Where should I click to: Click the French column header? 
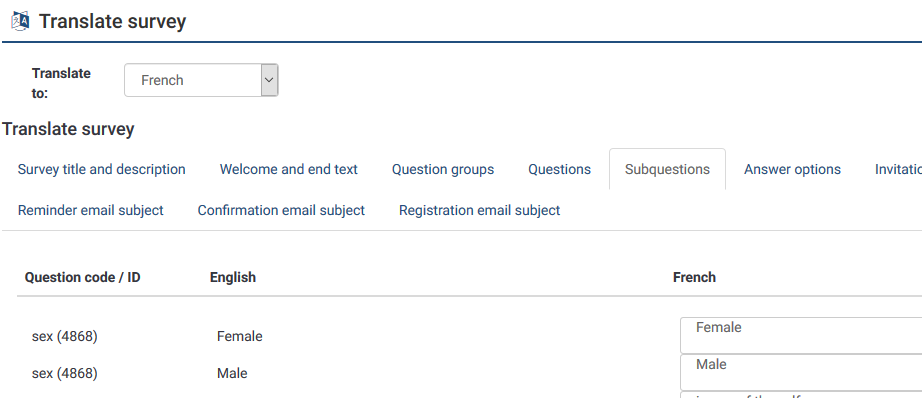[x=694, y=277]
